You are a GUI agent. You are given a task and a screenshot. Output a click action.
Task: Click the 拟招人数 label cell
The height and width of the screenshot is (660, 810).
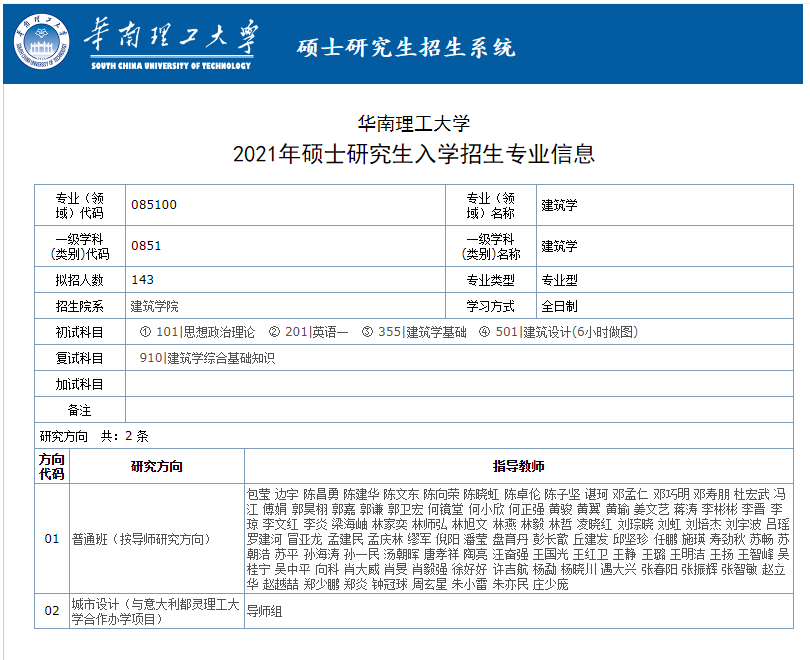point(80,280)
